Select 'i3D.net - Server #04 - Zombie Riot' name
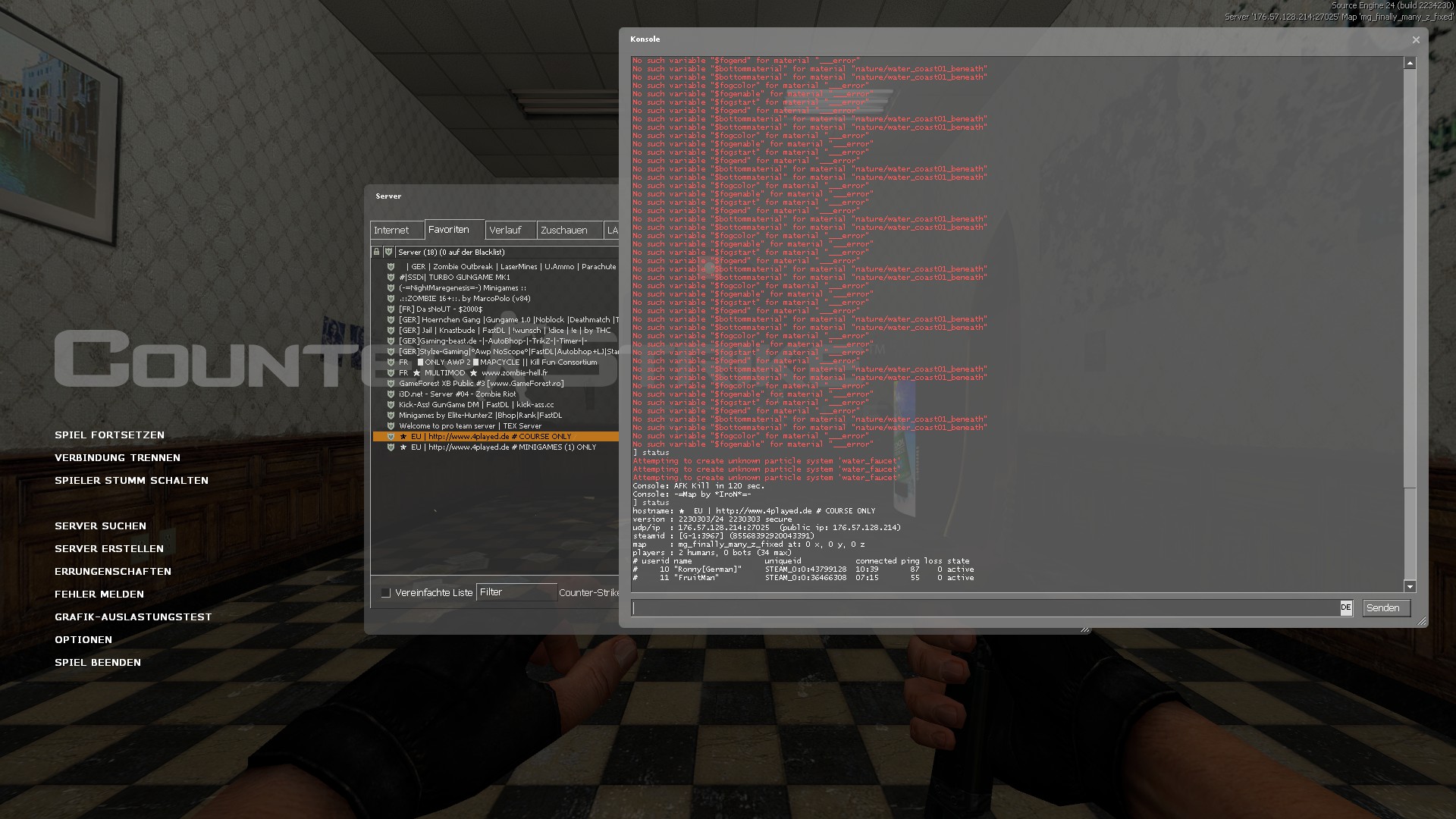 (457, 394)
